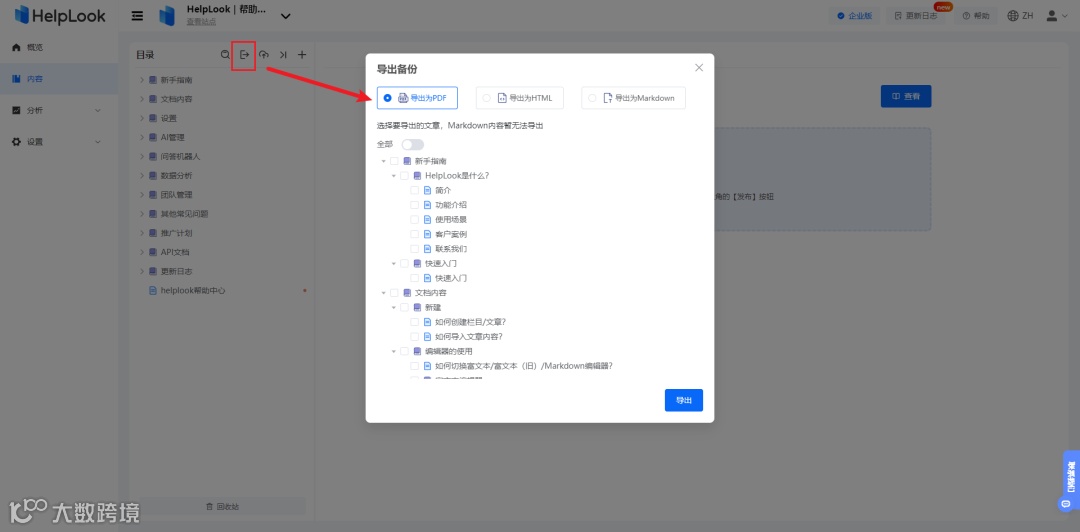
Task: Expand the 分析 menu in left nav
Action: pyautogui.click(x=97, y=110)
